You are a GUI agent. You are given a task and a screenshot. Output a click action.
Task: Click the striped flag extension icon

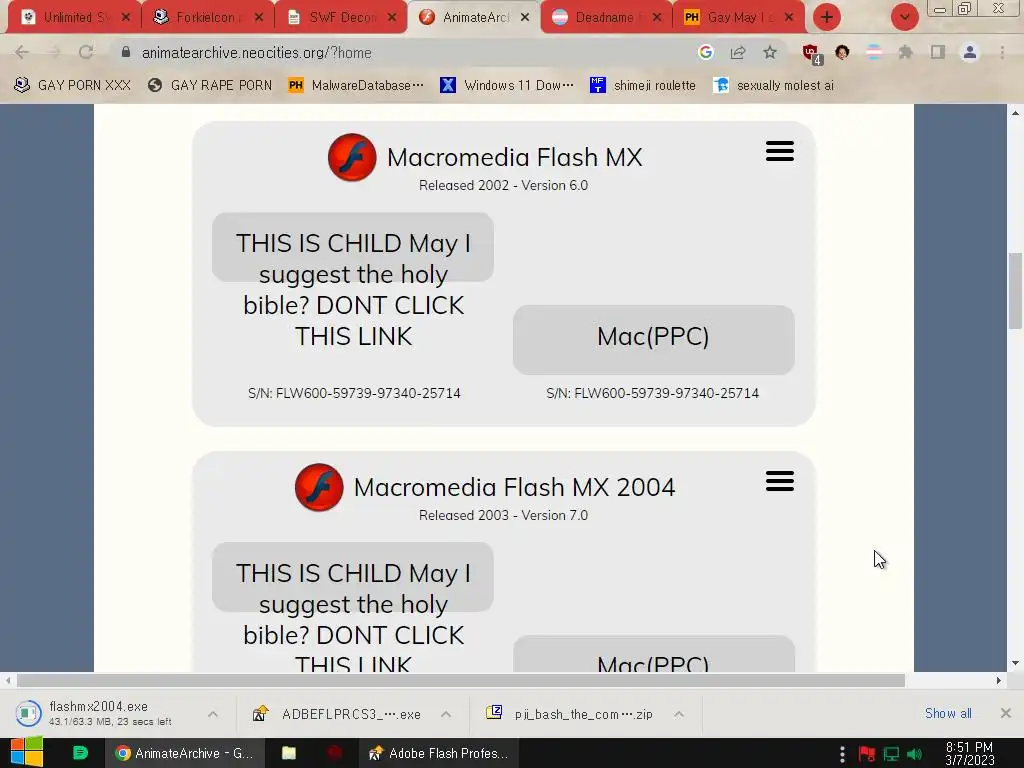873,52
